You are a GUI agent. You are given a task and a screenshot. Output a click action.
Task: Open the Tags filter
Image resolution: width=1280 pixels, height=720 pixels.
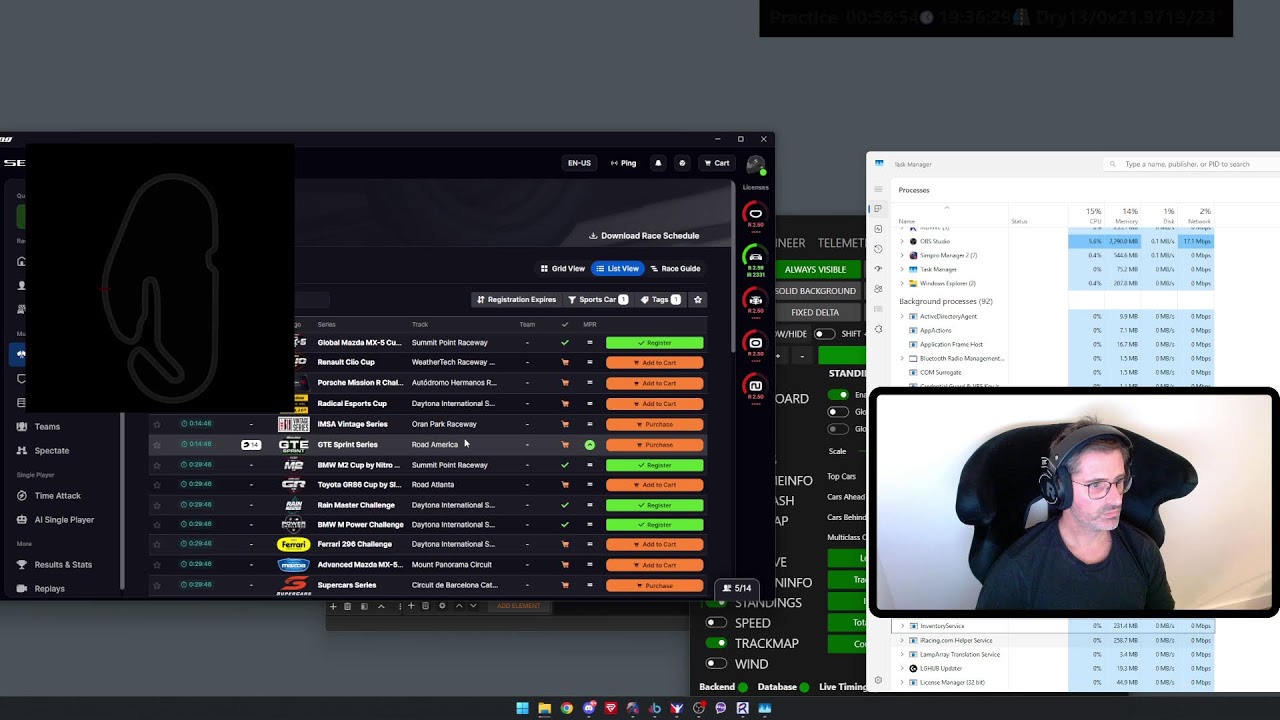click(x=661, y=299)
